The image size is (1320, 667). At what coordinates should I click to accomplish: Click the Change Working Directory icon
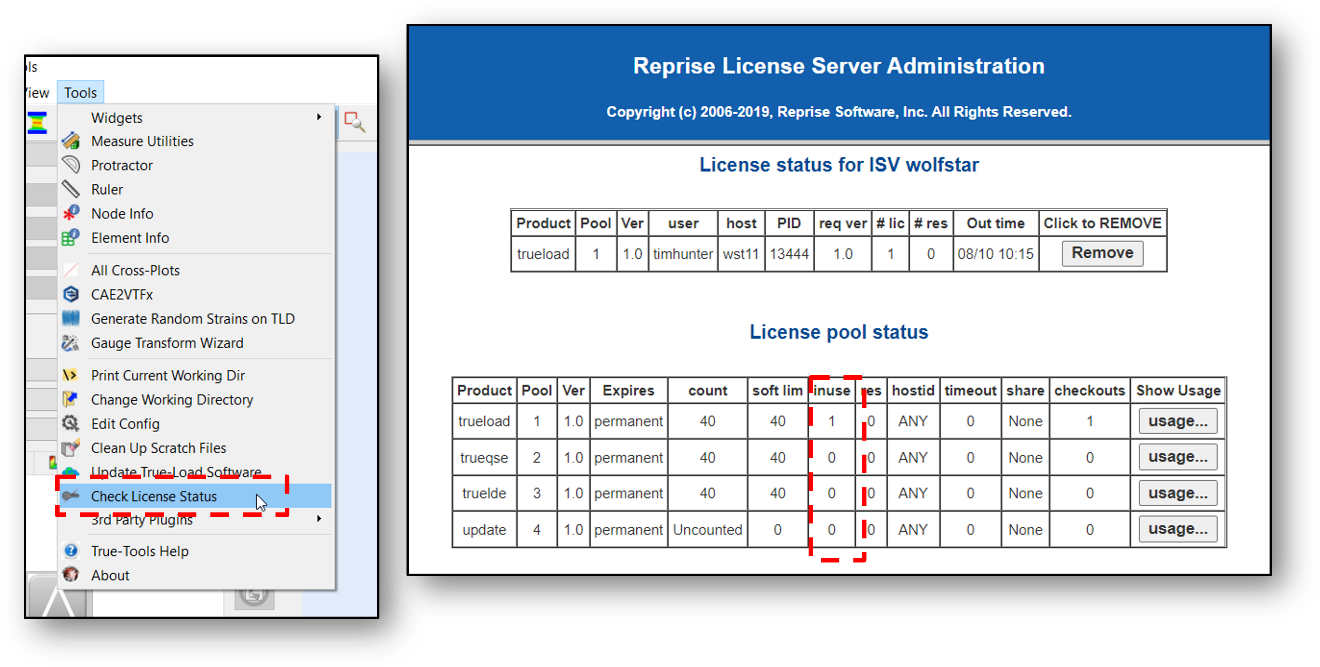(x=71, y=400)
